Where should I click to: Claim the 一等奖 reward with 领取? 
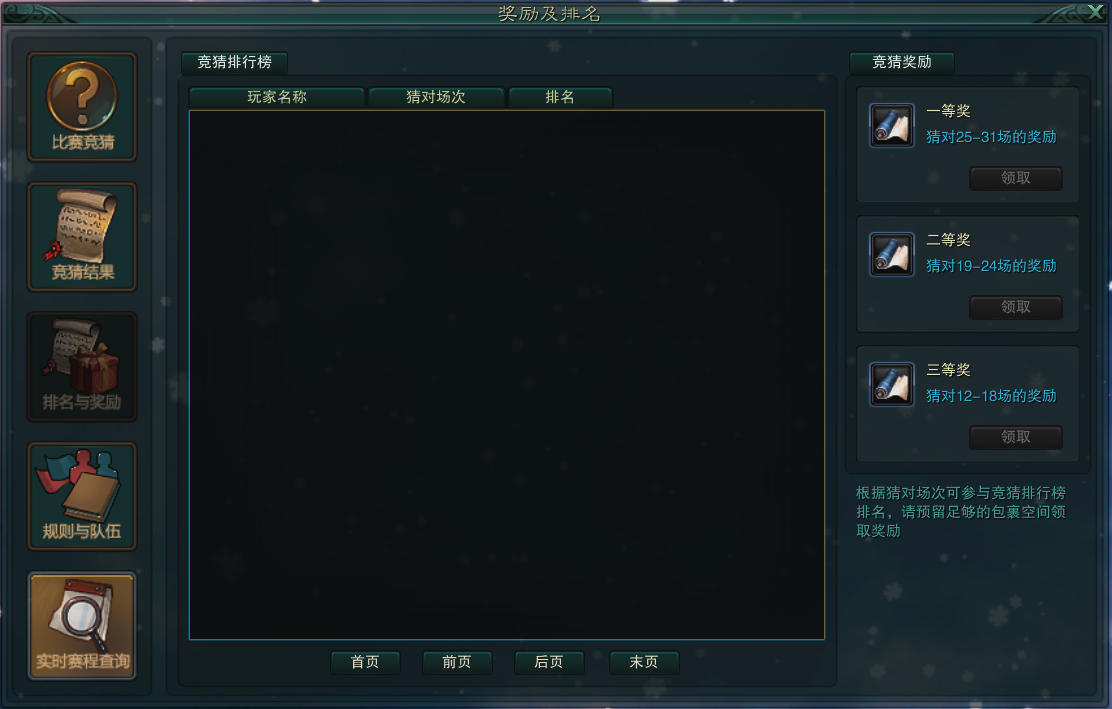pos(1016,178)
